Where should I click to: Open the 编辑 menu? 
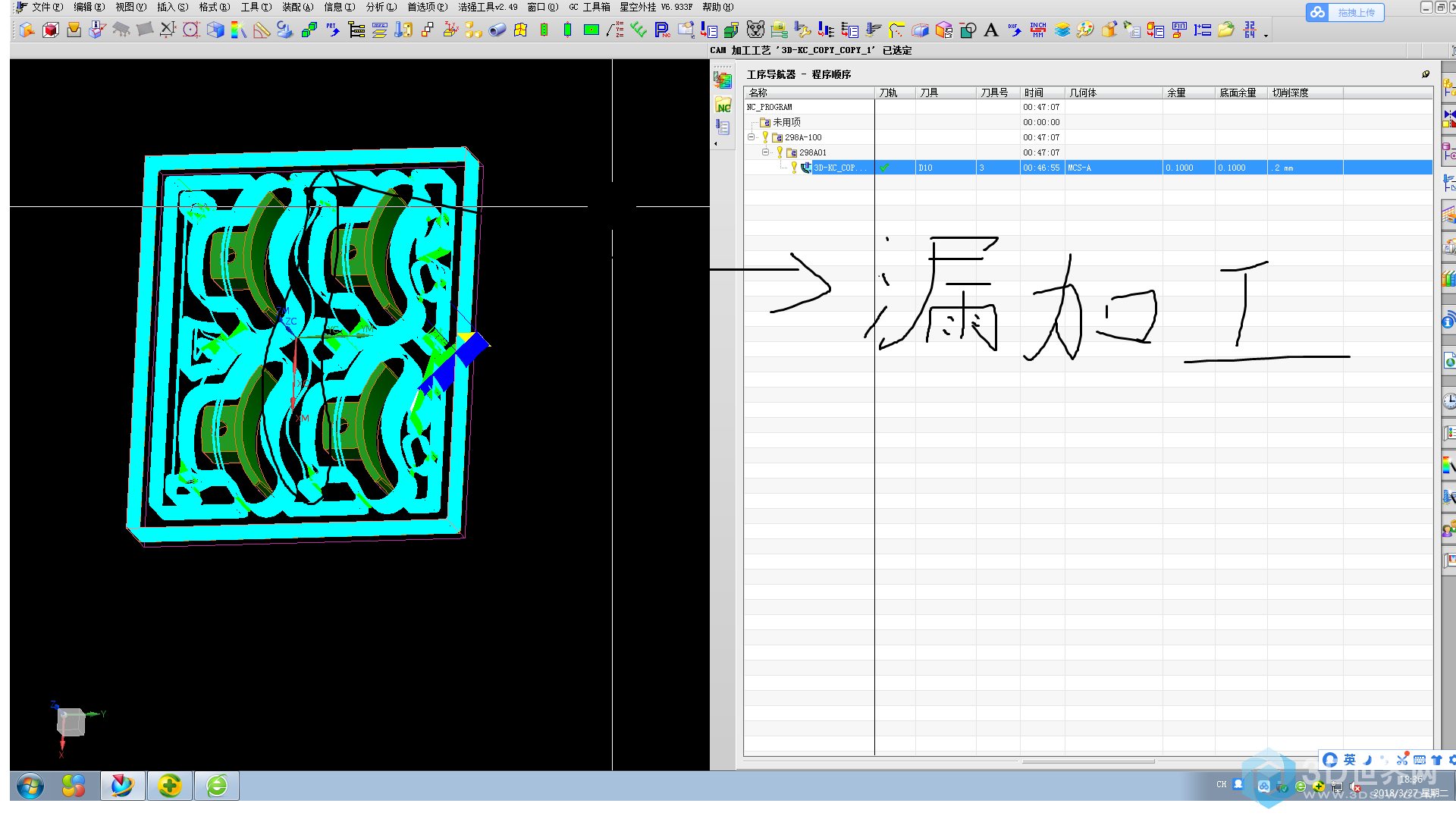click(x=89, y=7)
